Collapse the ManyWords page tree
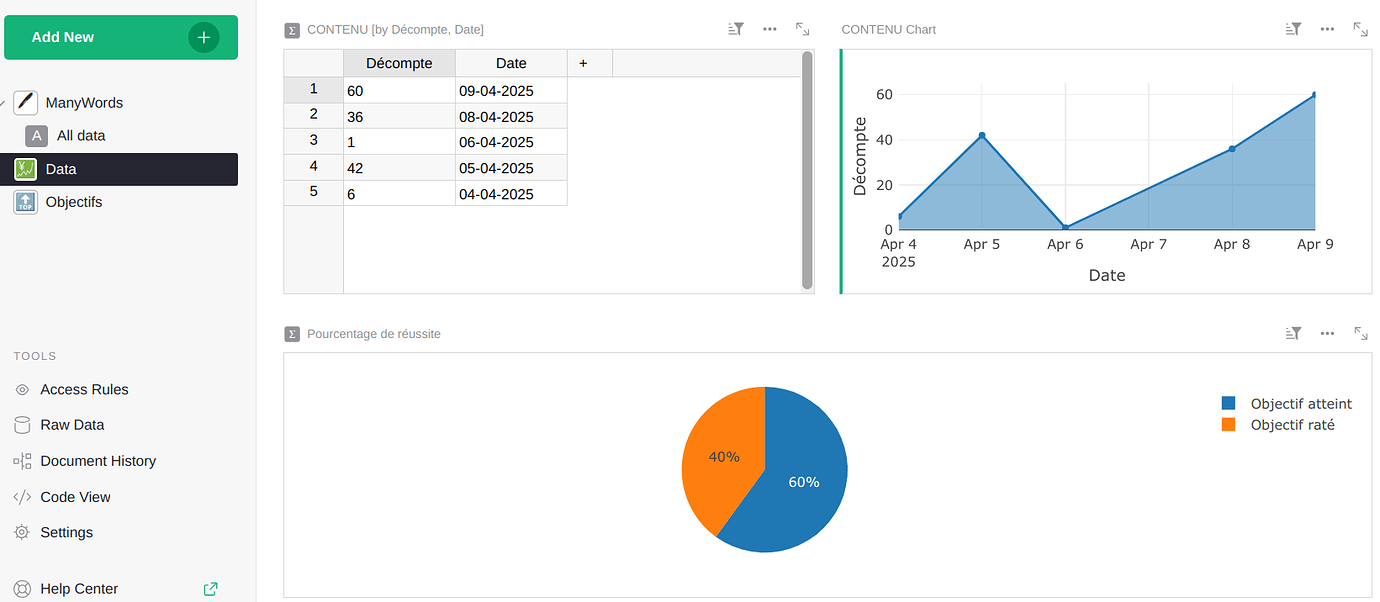Image resolution: width=1380 pixels, height=602 pixels. [x=4, y=103]
